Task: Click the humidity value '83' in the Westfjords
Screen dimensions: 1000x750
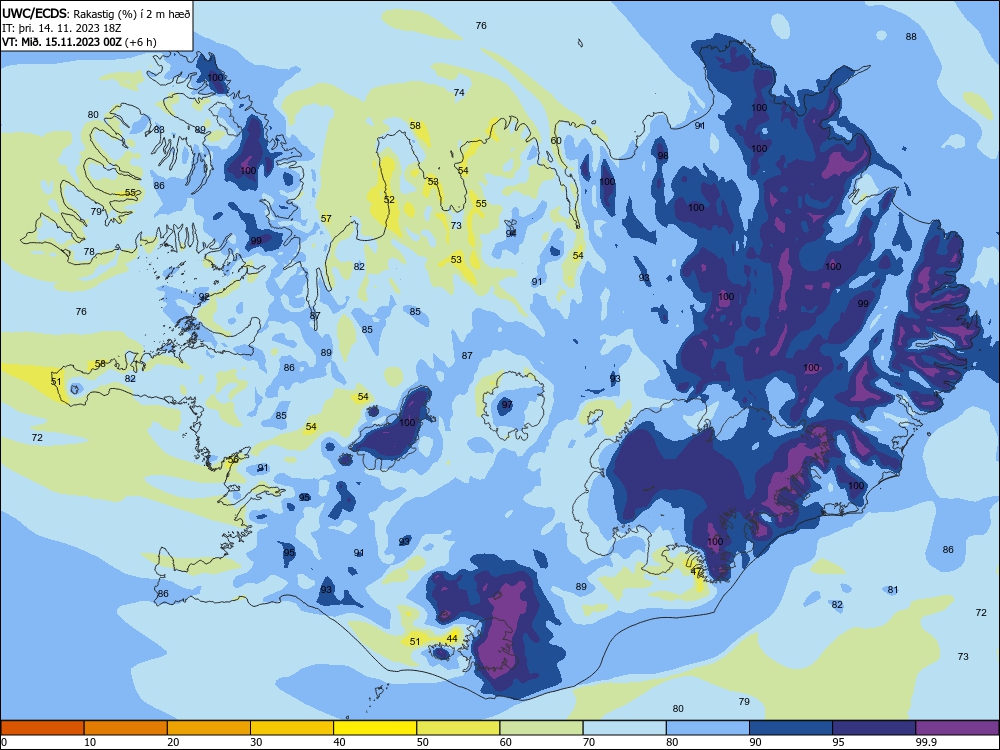Action: click(159, 129)
